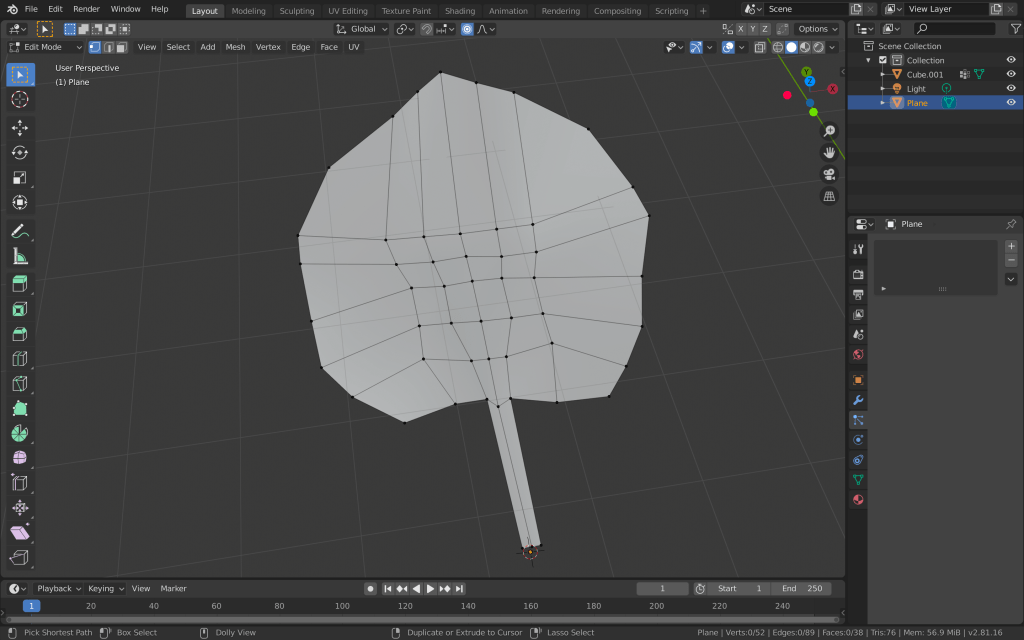Open the Mesh menu
This screenshot has height=640, width=1024.
pos(235,47)
